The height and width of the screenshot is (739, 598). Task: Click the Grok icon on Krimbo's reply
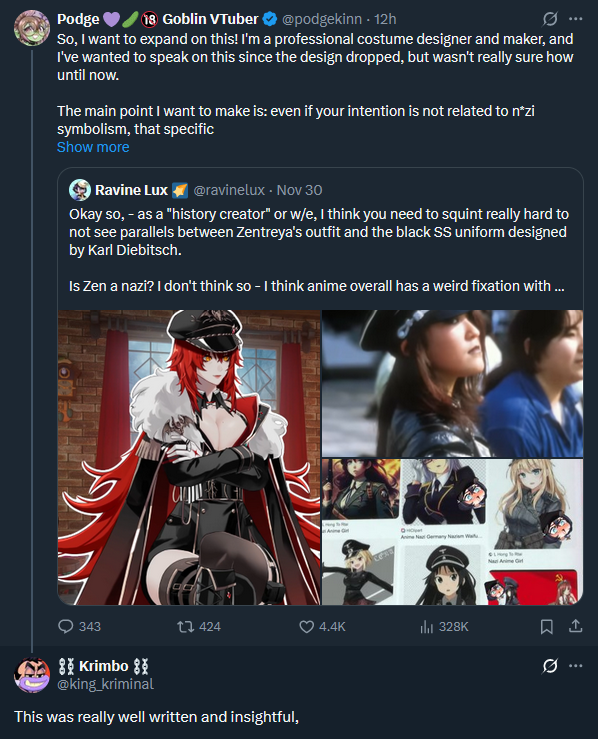point(549,666)
